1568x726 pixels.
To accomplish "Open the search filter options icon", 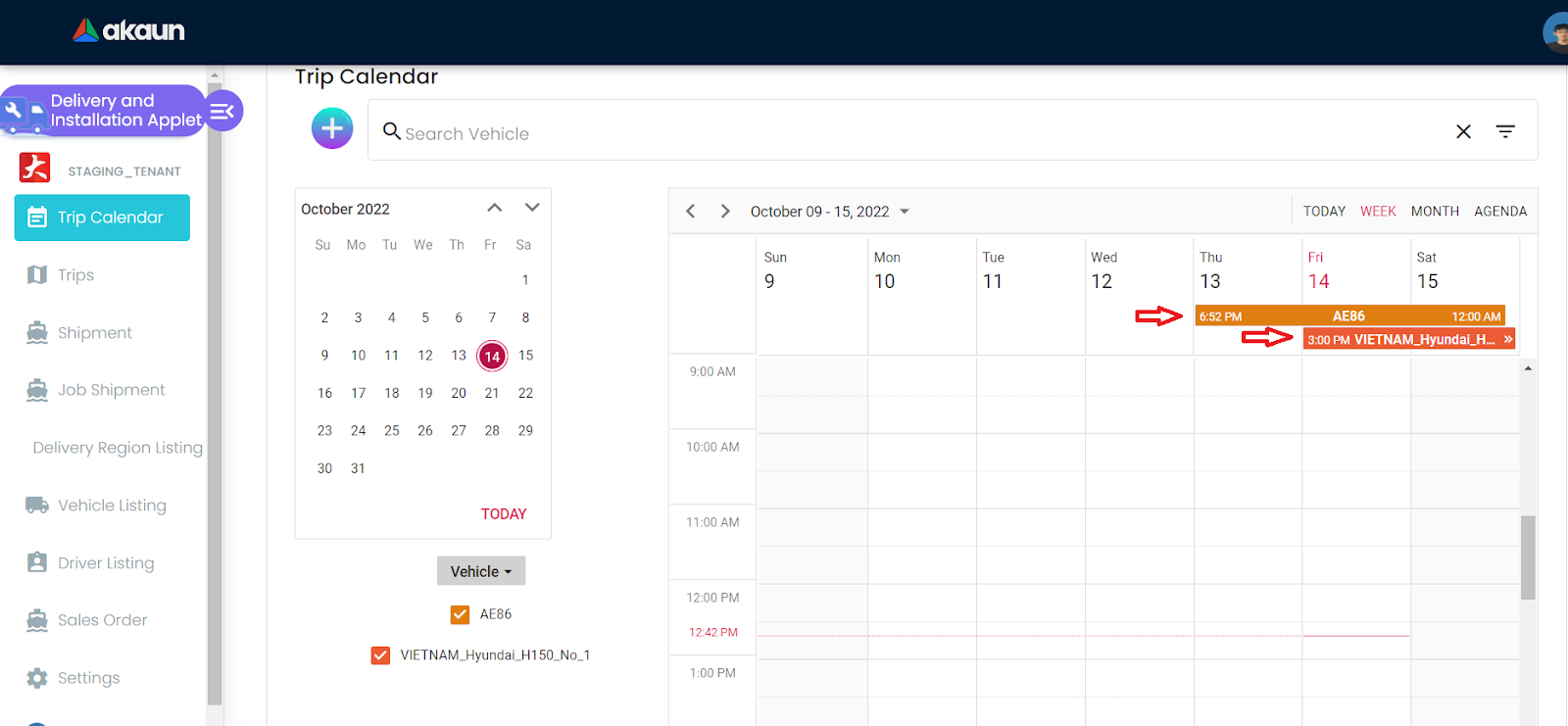I will [1505, 131].
